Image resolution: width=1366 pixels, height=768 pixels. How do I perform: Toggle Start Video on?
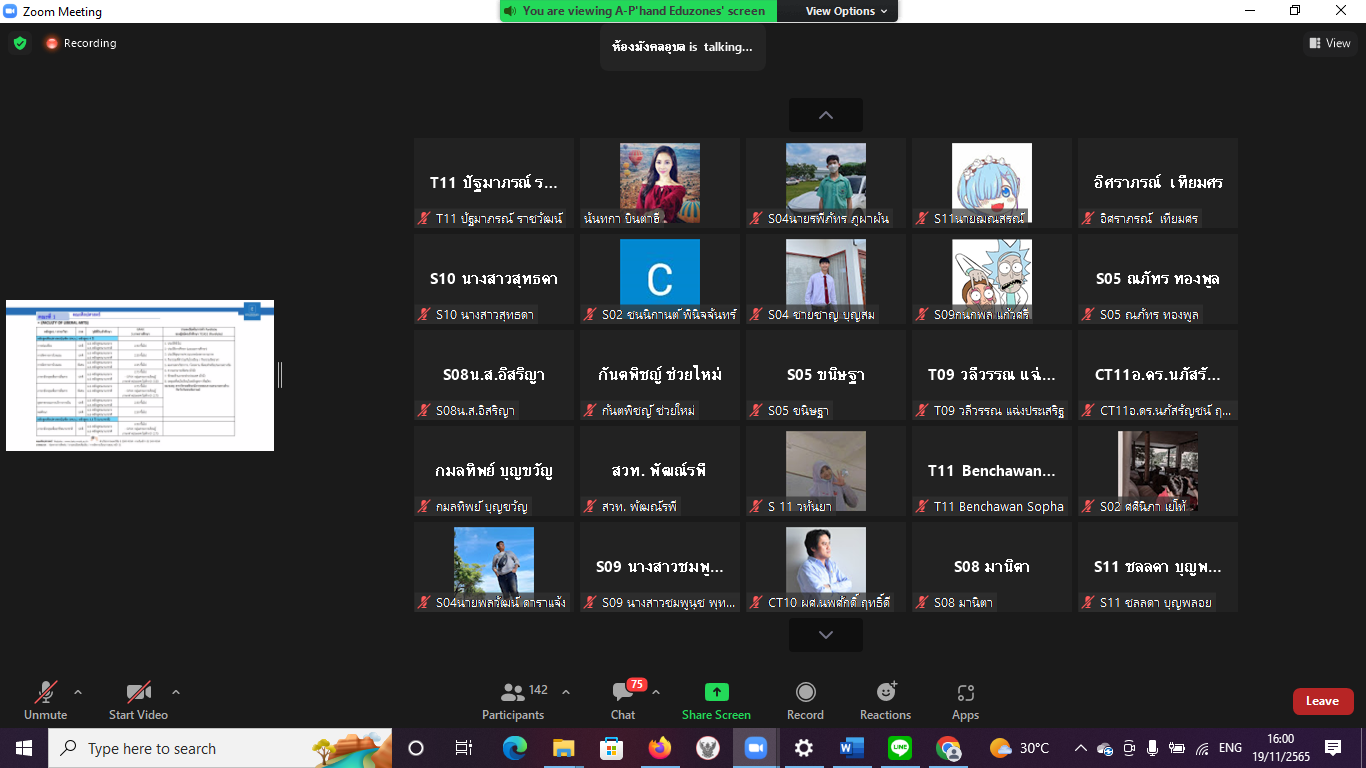138,700
